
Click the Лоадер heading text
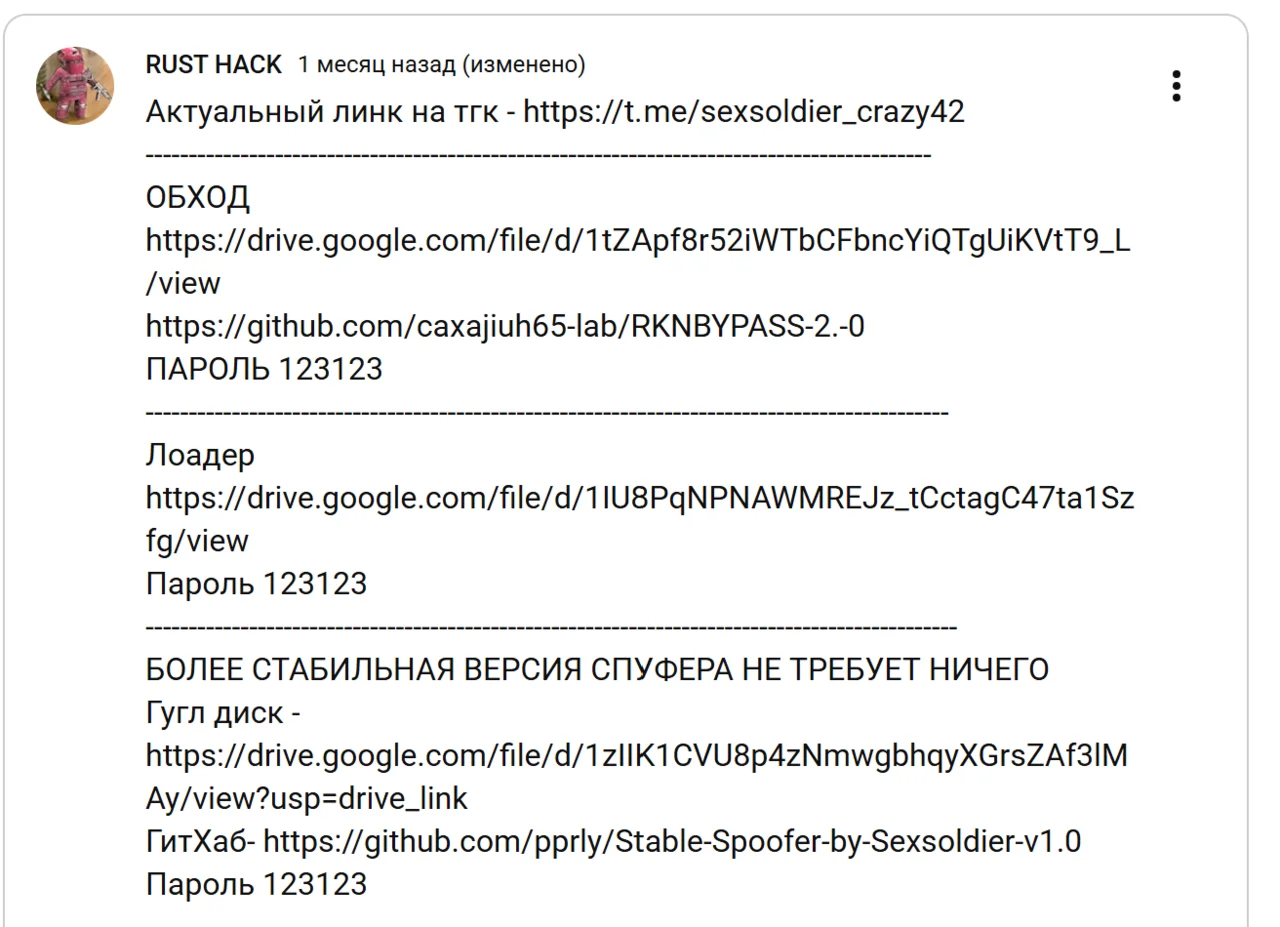point(200,456)
